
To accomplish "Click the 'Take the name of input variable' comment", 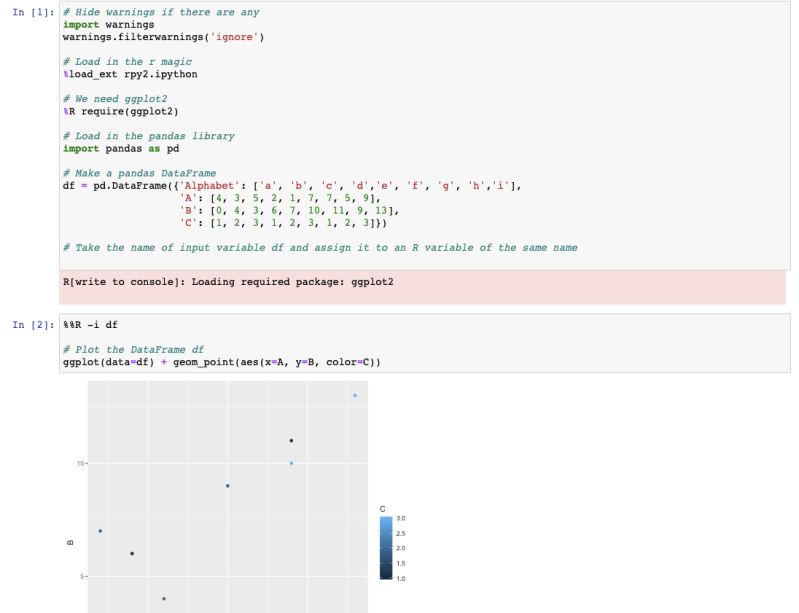I will coord(320,248).
